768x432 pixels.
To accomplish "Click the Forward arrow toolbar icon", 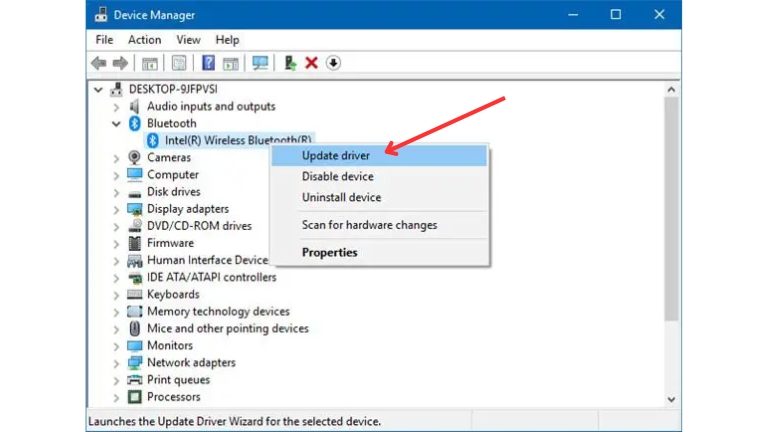I will pyautogui.click(x=120, y=63).
